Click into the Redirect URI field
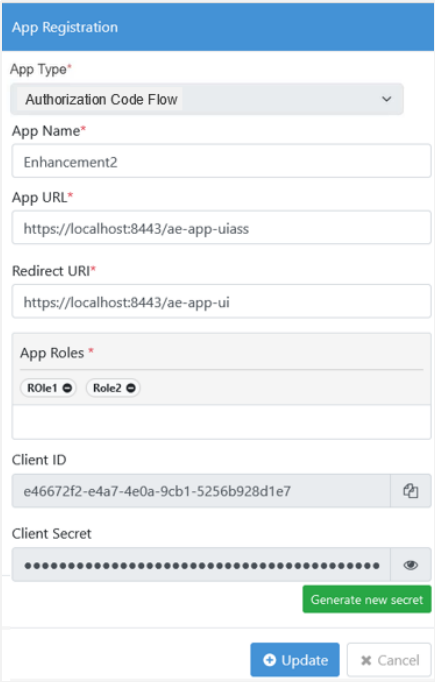This screenshot has width=436, height=682. [x=221, y=301]
